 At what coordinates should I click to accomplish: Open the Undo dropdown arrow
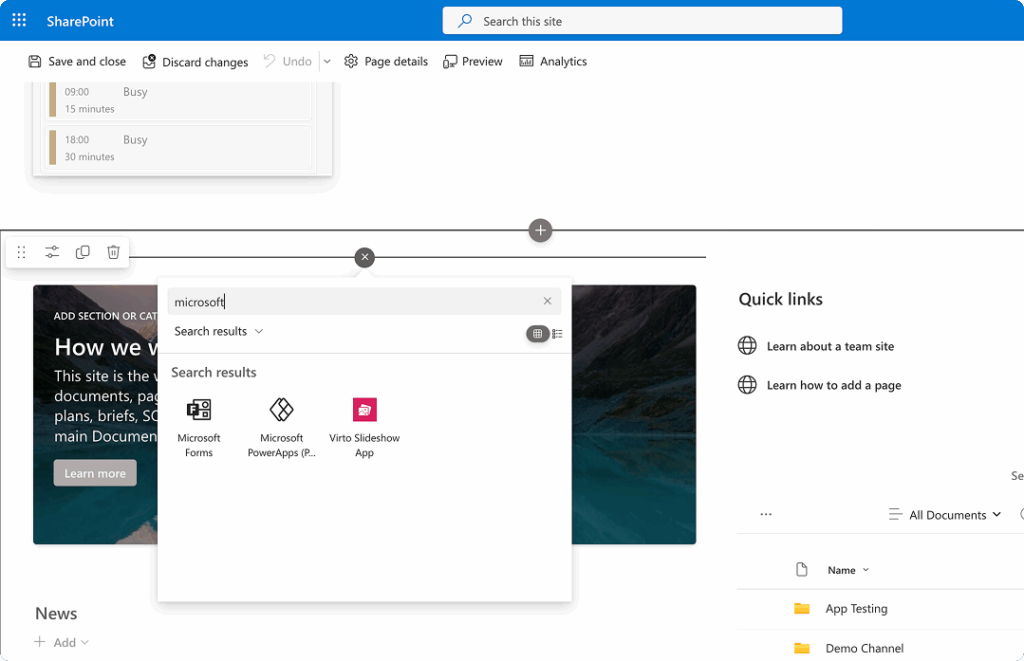326,61
